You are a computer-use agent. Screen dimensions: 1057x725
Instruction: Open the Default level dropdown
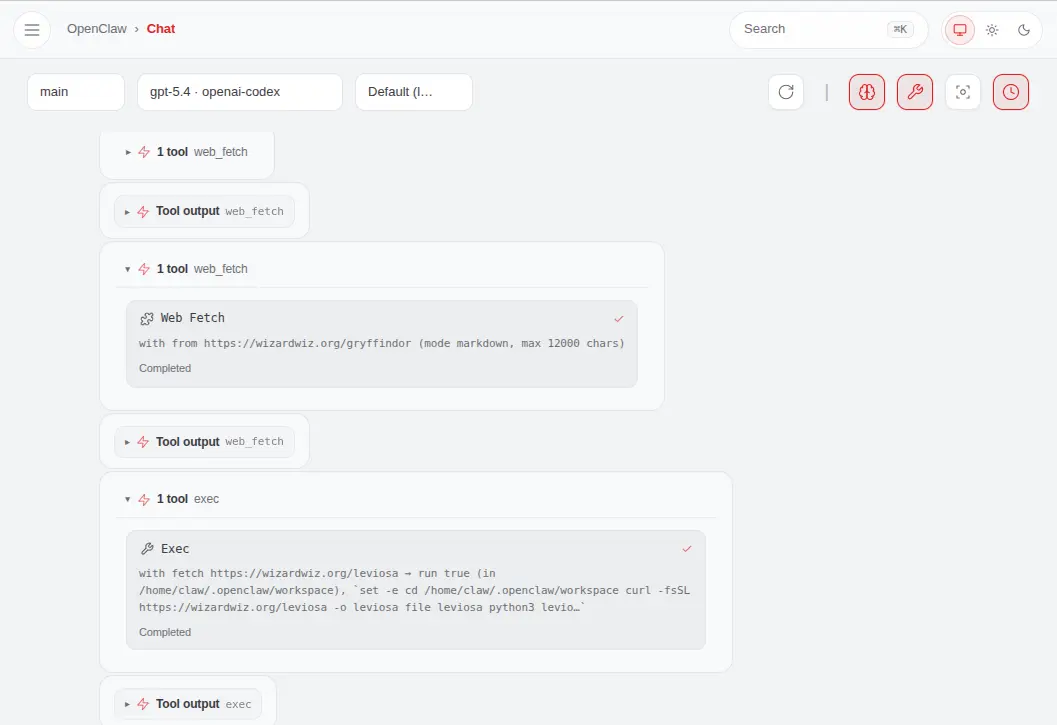pyautogui.click(x=414, y=92)
